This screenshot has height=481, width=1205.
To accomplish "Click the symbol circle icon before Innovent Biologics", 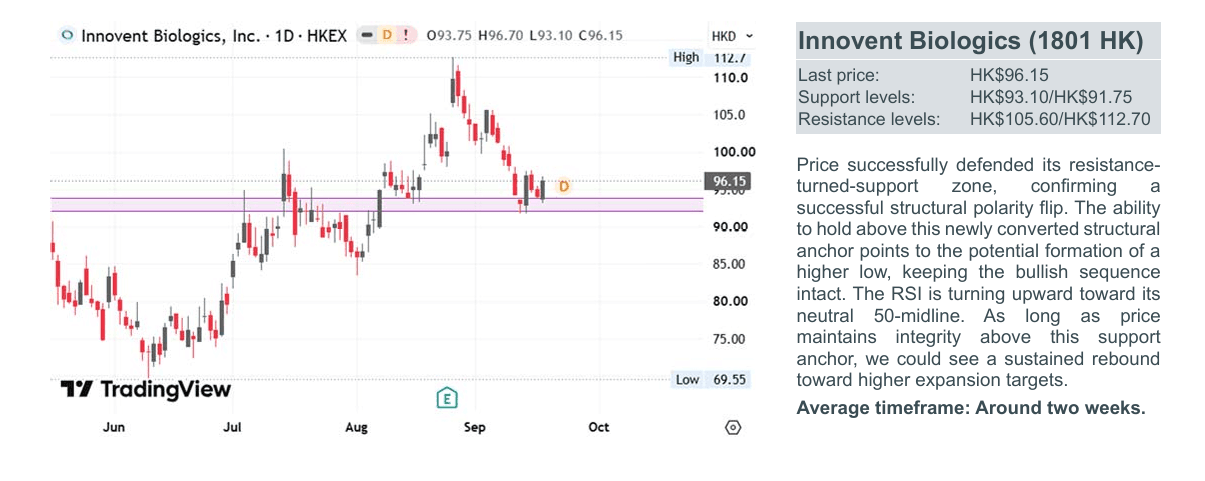I will pos(67,35).
